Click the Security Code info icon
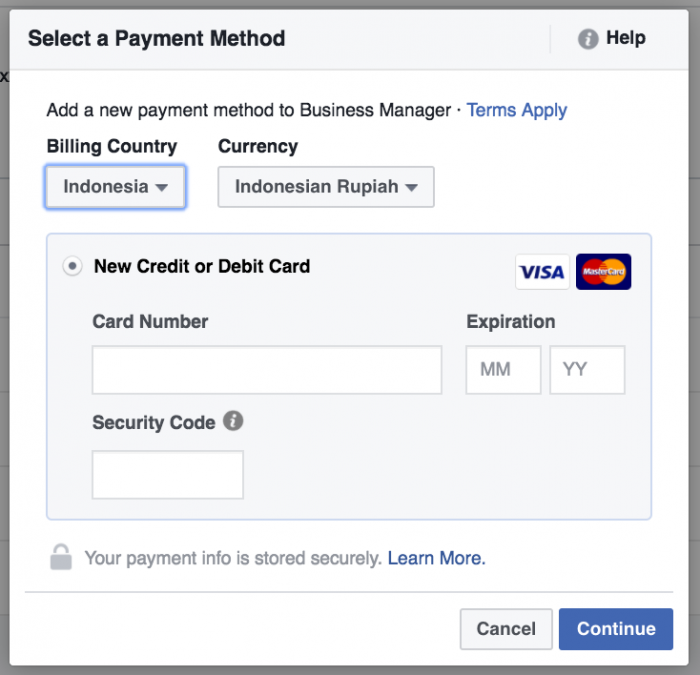The width and height of the screenshot is (700, 675). tap(233, 421)
